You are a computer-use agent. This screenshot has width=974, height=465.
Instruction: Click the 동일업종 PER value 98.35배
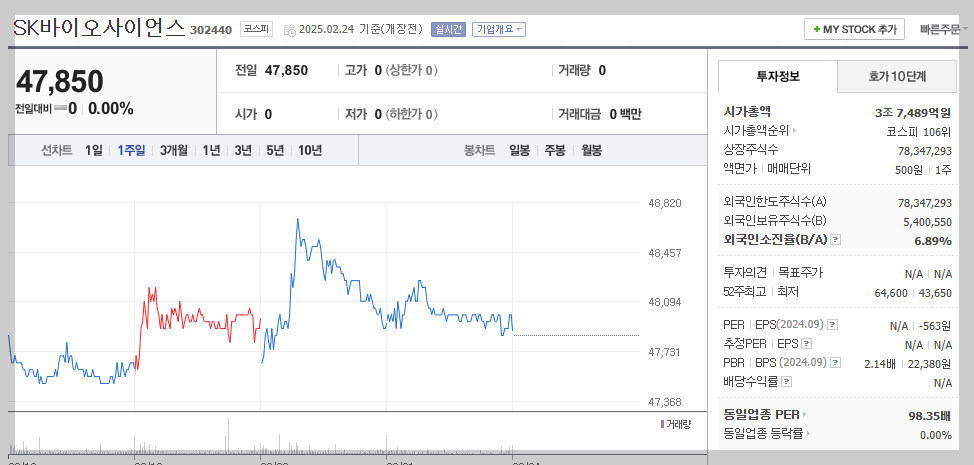click(x=930, y=415)
